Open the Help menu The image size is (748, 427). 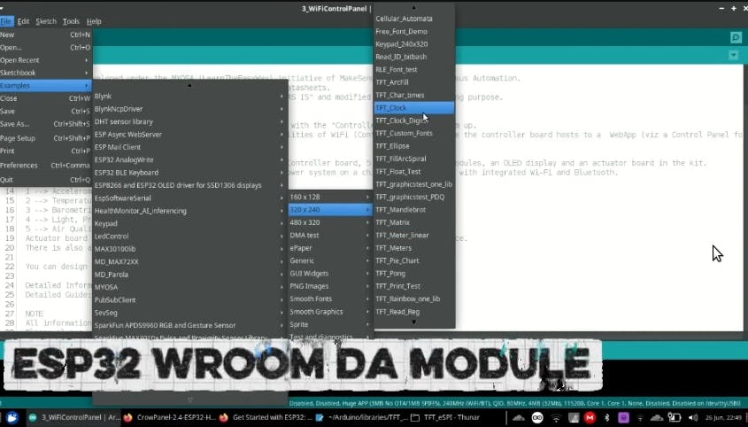point(94,21)
